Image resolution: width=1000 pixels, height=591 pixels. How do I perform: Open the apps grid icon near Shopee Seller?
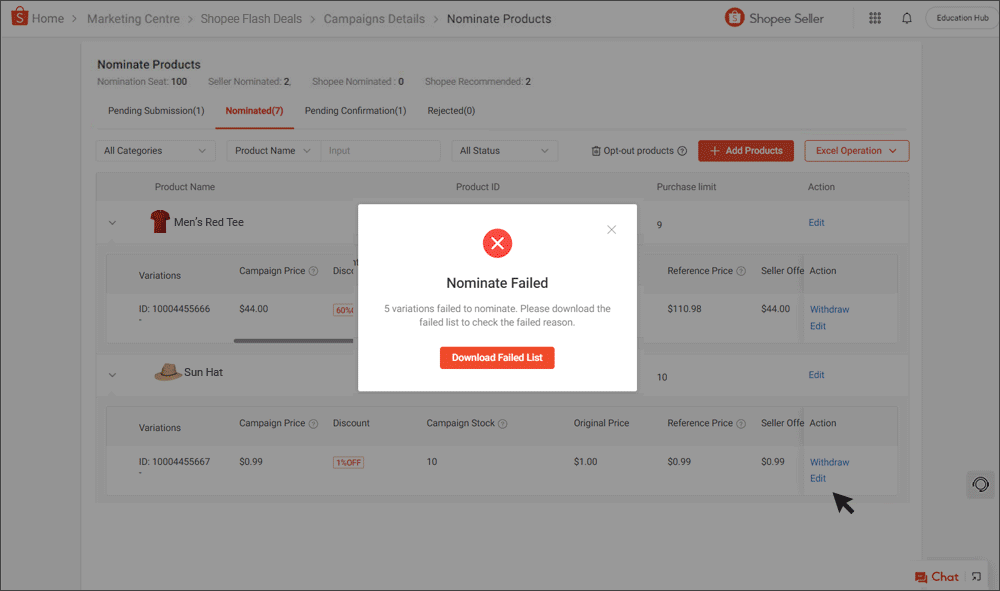coord(874,18)
